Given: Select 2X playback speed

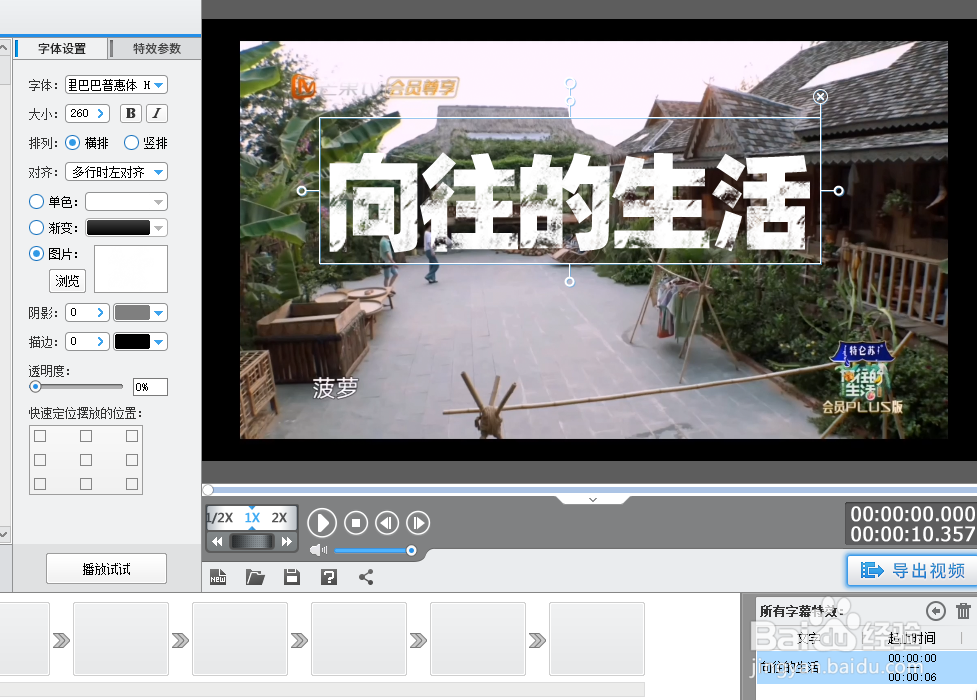Looking at the screenshot, I should 279,518.
